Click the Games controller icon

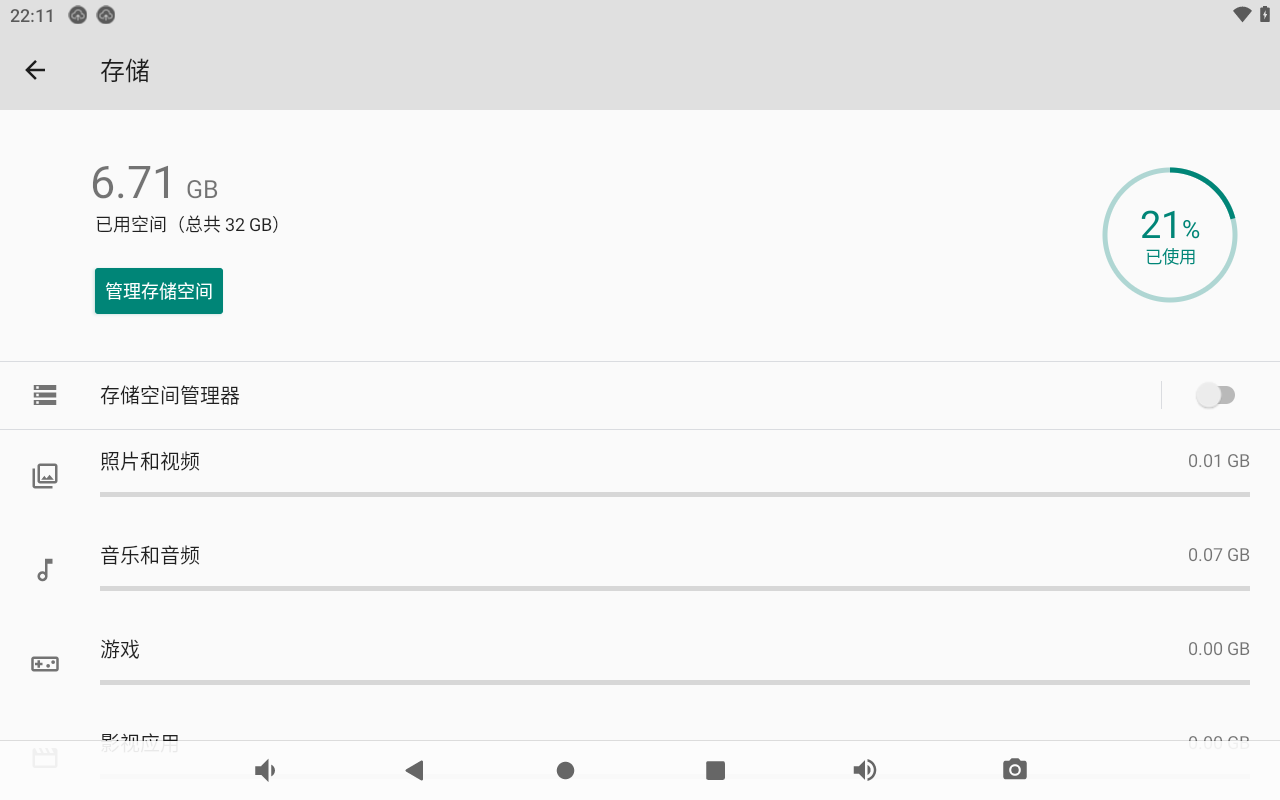45,664
